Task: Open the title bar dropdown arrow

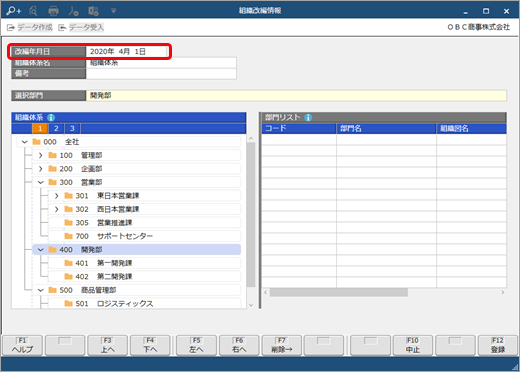Action: click(113, 11)
